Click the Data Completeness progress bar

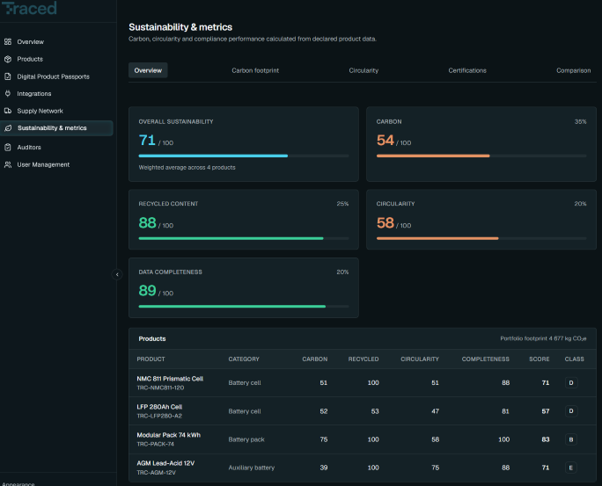[243, 306]
